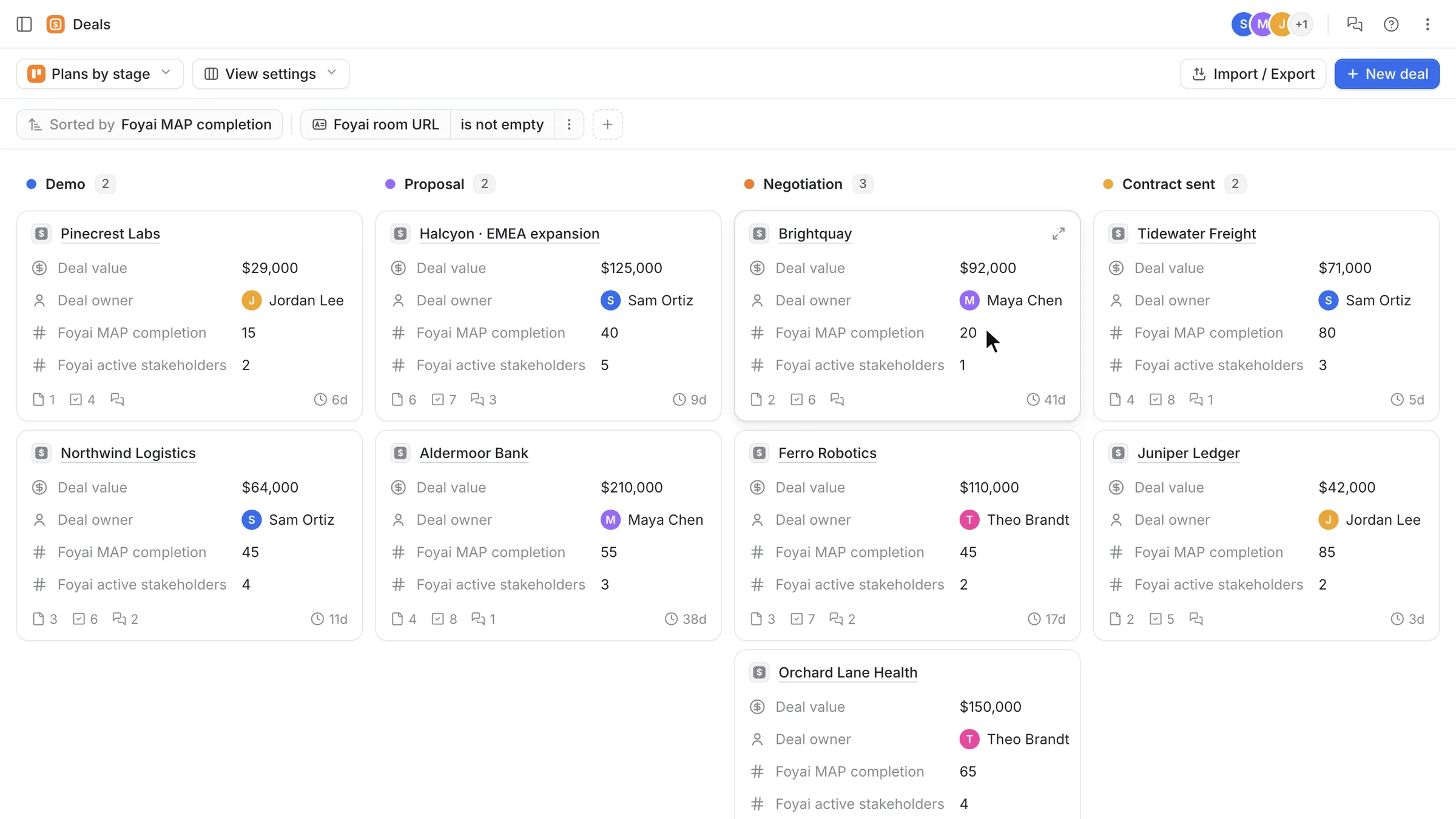Click Maya Chen owner on Brightquay card
This screenshot has width=1456, height=819.
point(1011,300)
